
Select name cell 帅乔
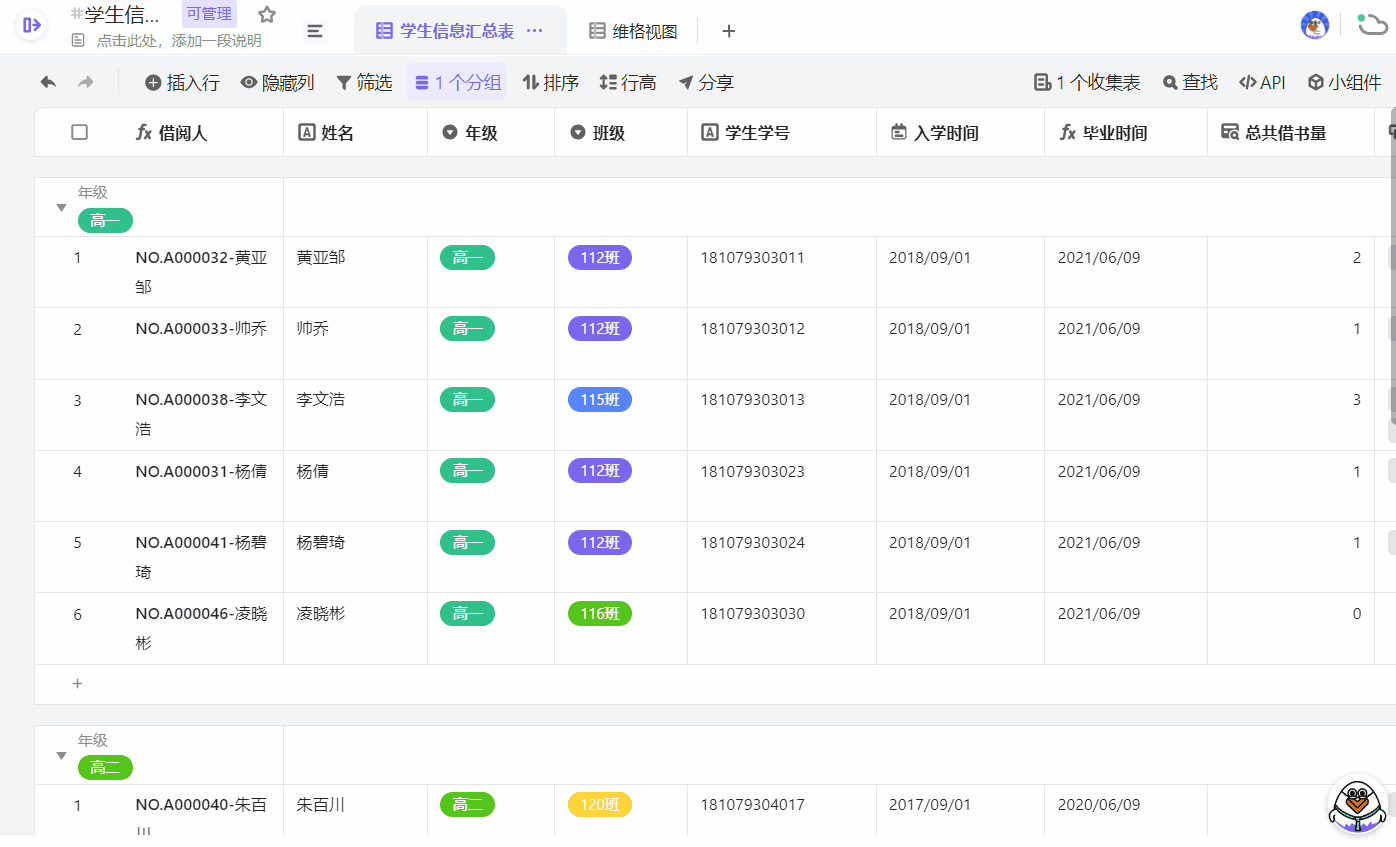[356, 343]
